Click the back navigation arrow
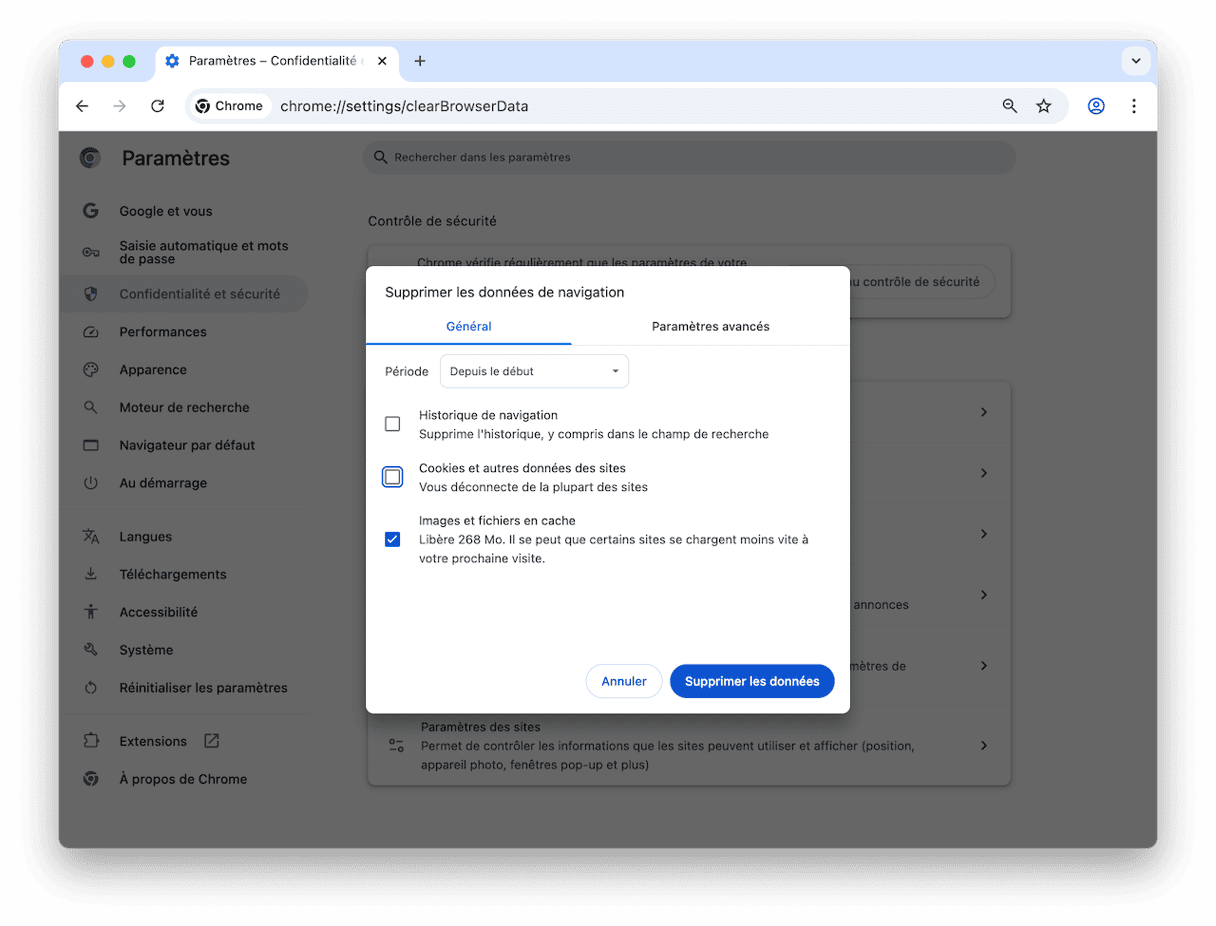The width and height of the screenshot is (1216, 926). click(82, 106)
